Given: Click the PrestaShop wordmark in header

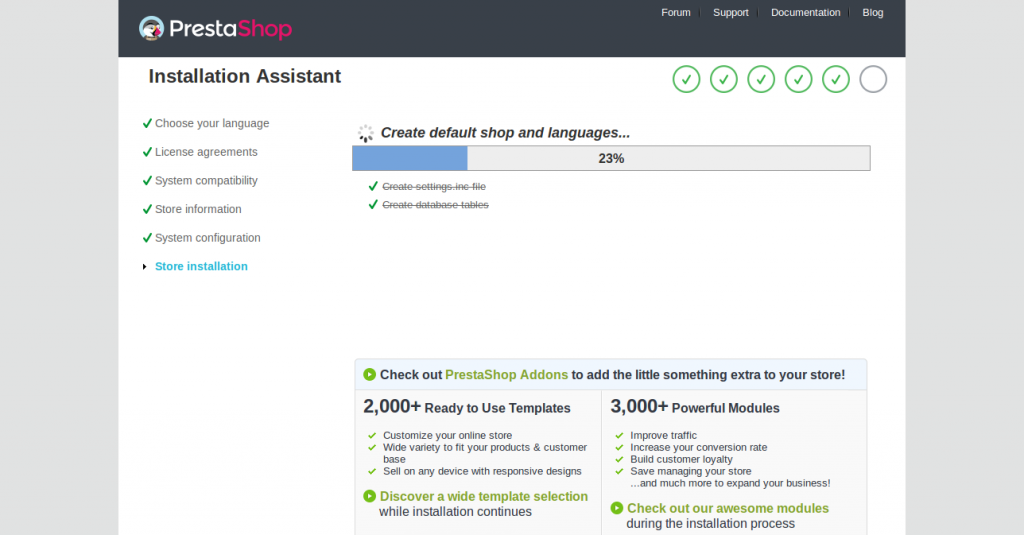Looking at the screenshot, I should (x=231, y=29).
